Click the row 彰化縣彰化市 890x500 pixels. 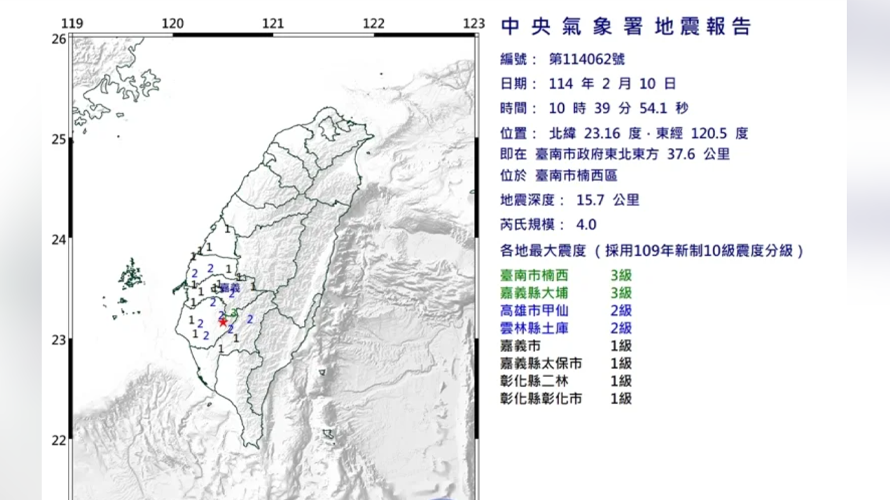pos(566,399)
